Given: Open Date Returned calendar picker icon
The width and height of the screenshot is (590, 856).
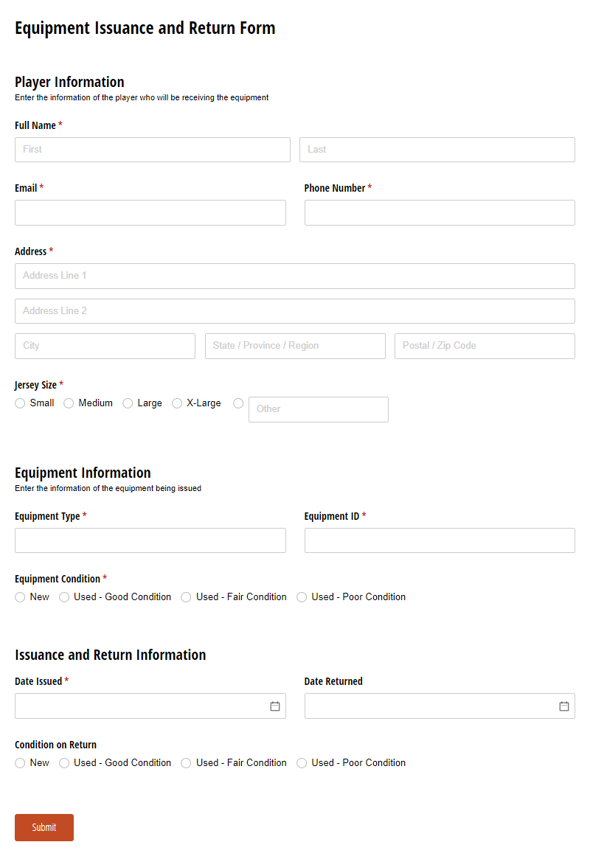Looking at the screenshot, I should pyautogui.click(x=564, y=706).
